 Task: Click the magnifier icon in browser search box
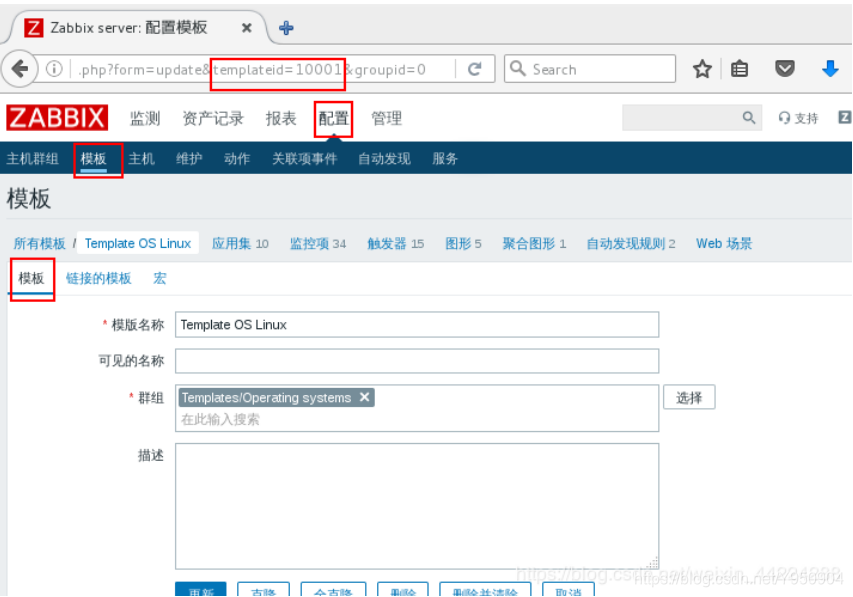518,69
